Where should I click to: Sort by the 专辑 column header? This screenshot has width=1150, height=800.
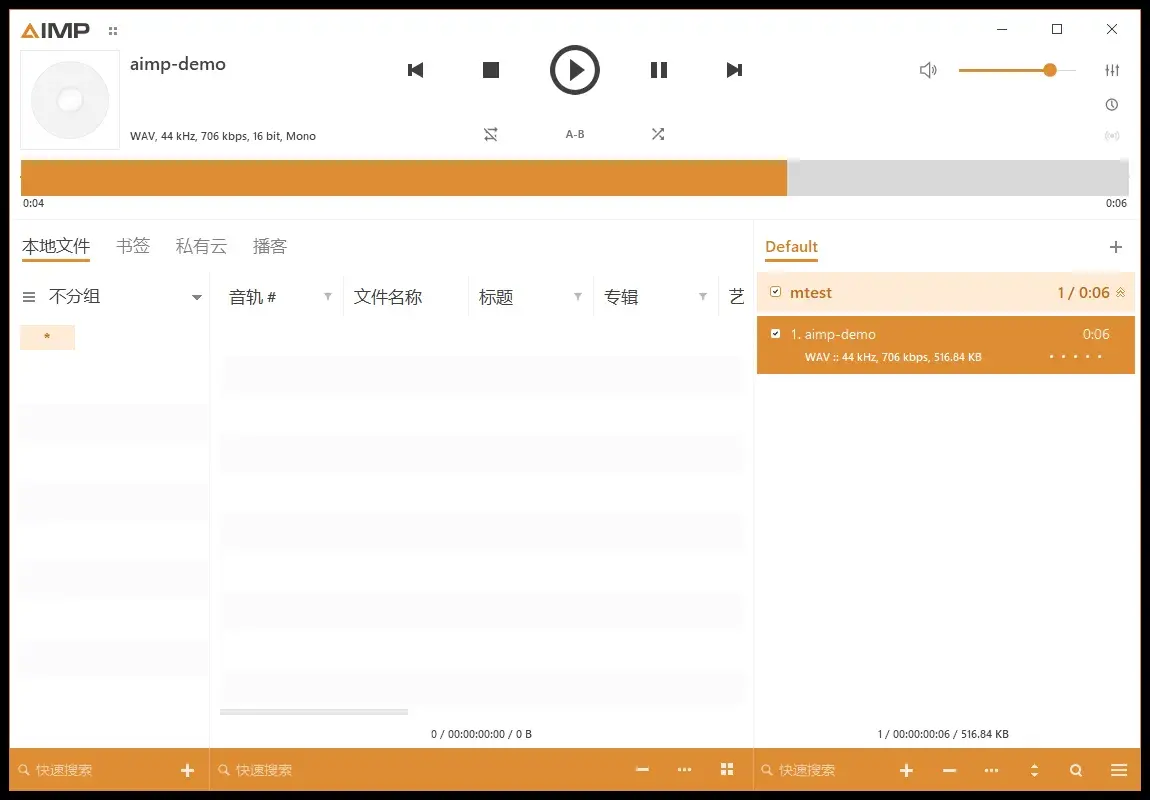[x=620, y=297]
